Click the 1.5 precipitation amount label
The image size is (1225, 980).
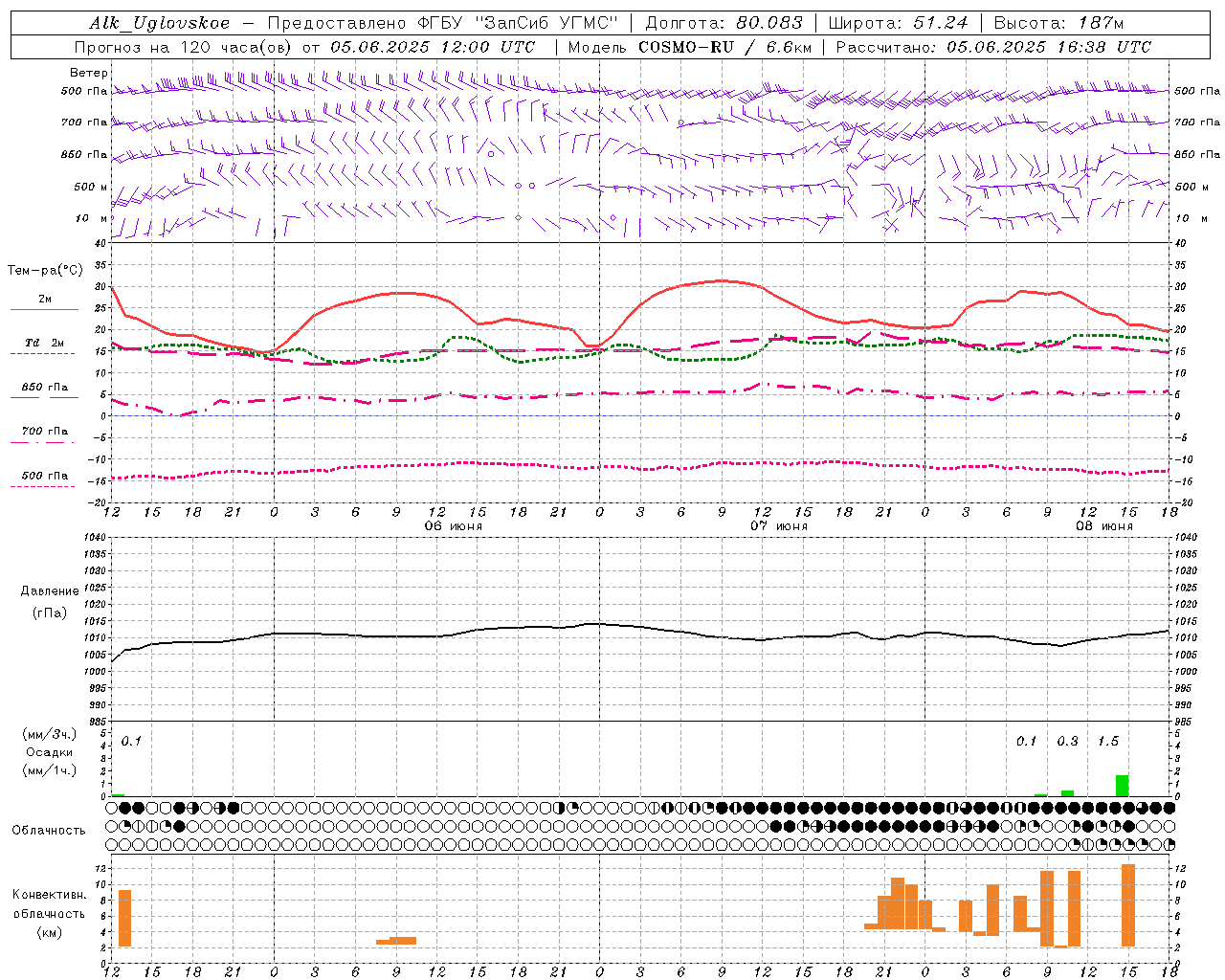click(1108, 742)
